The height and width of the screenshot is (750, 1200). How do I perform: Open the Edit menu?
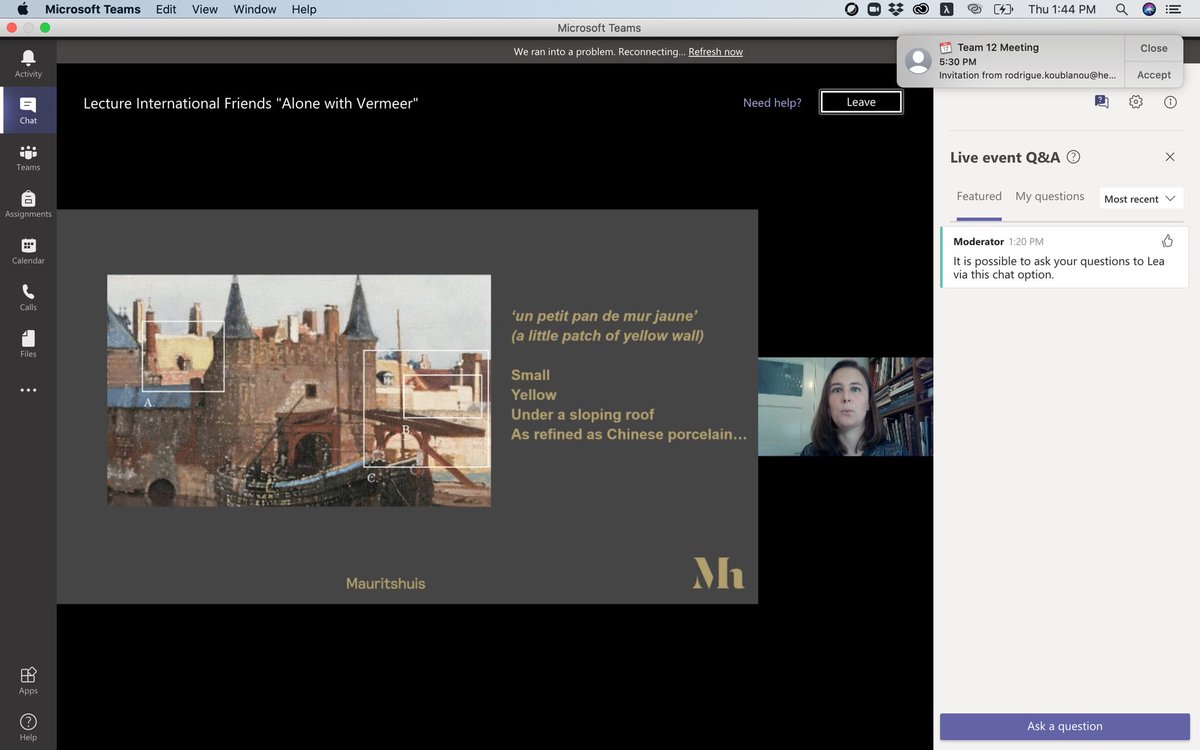pos(166,9)
